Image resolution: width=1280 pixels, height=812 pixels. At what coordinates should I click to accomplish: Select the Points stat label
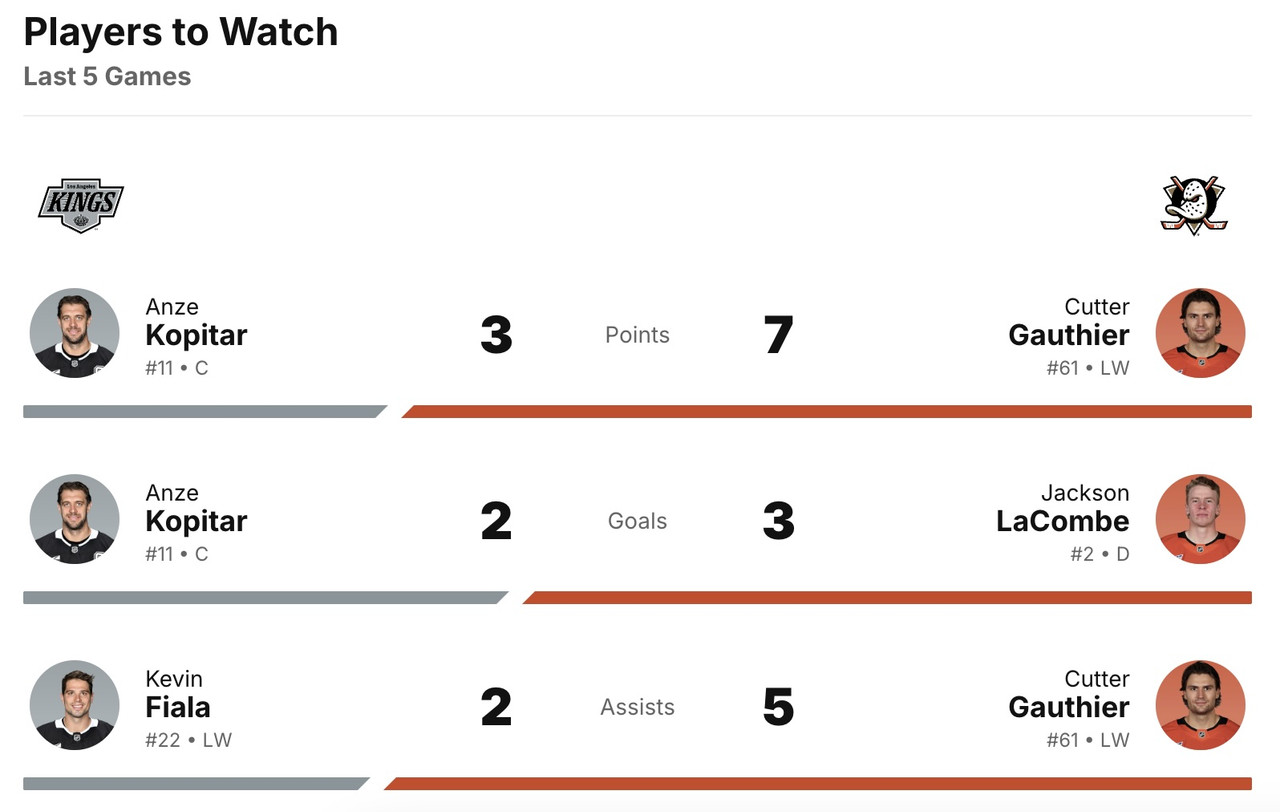click(x=637, y=335)
